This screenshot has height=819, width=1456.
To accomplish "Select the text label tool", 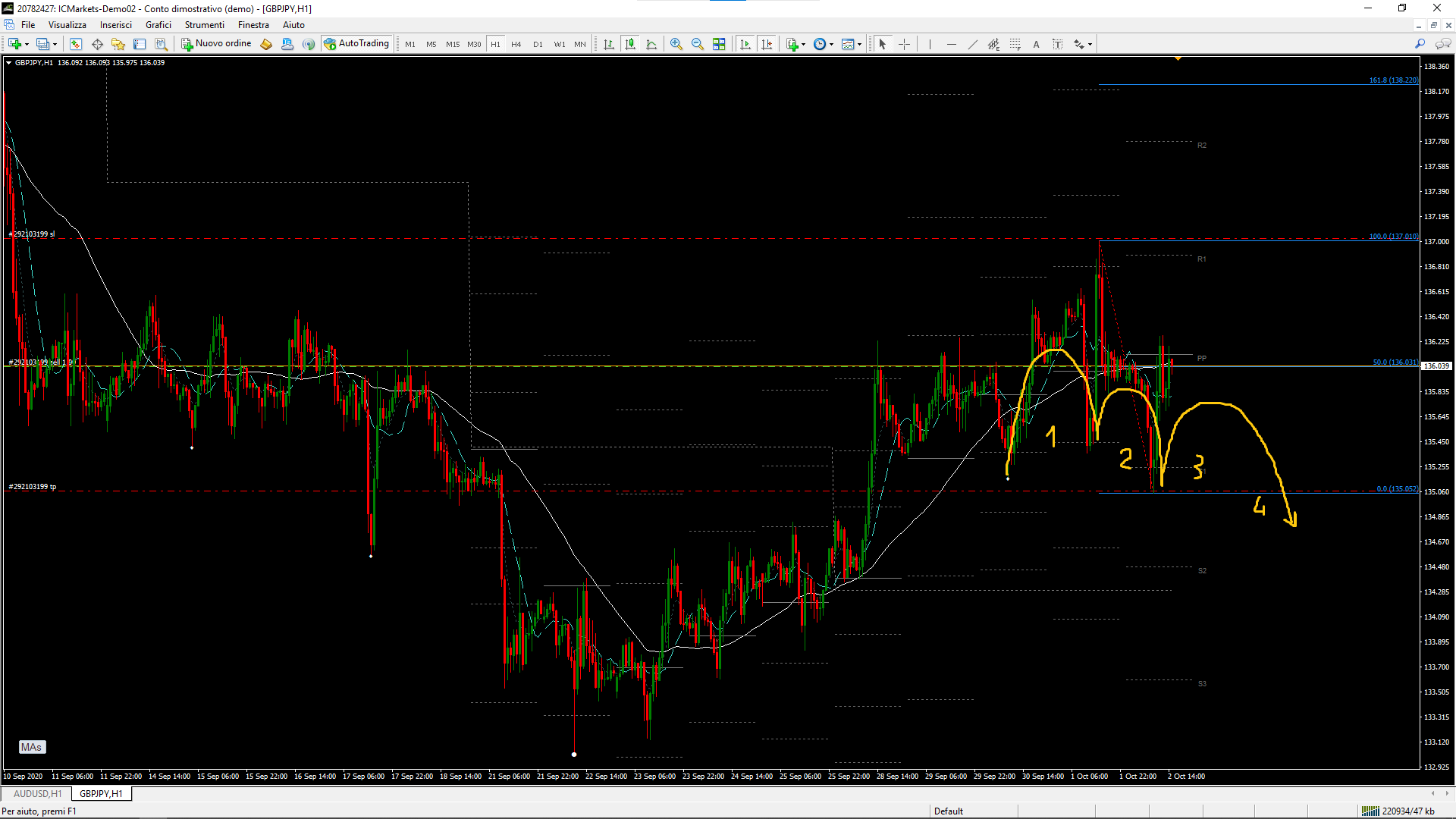I will coord(1058,44).
